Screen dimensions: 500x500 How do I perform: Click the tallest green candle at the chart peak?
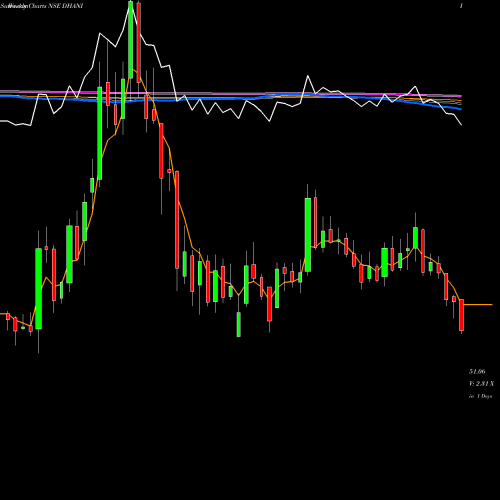click(131, 40)
